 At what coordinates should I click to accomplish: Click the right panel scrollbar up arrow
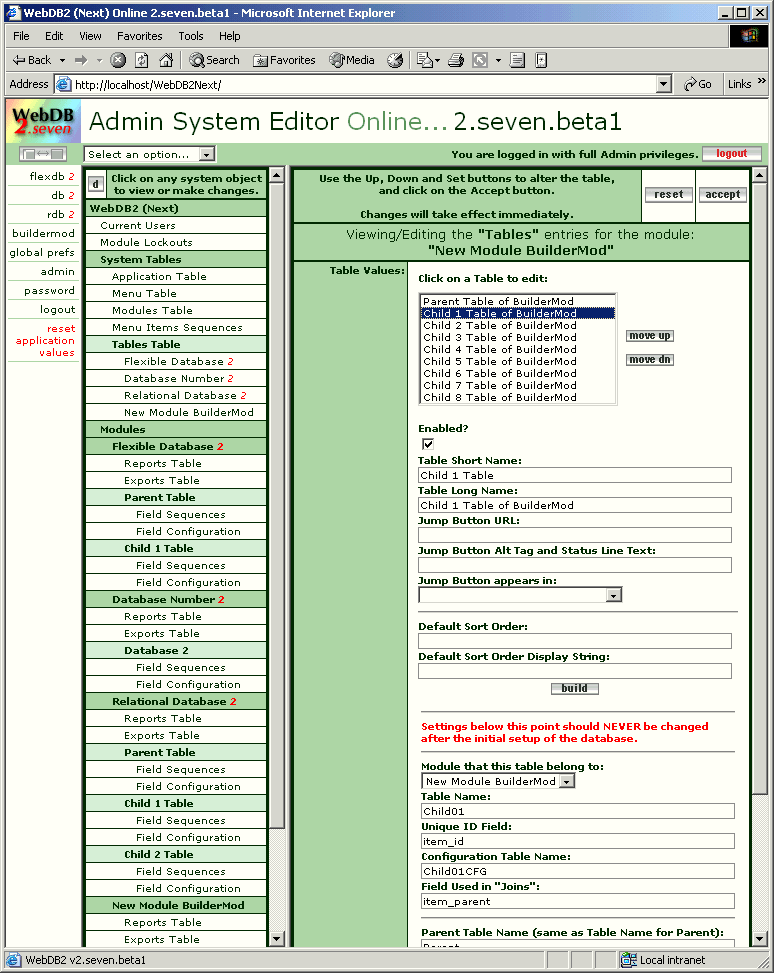pyautogui.click(x=760, y=175)
